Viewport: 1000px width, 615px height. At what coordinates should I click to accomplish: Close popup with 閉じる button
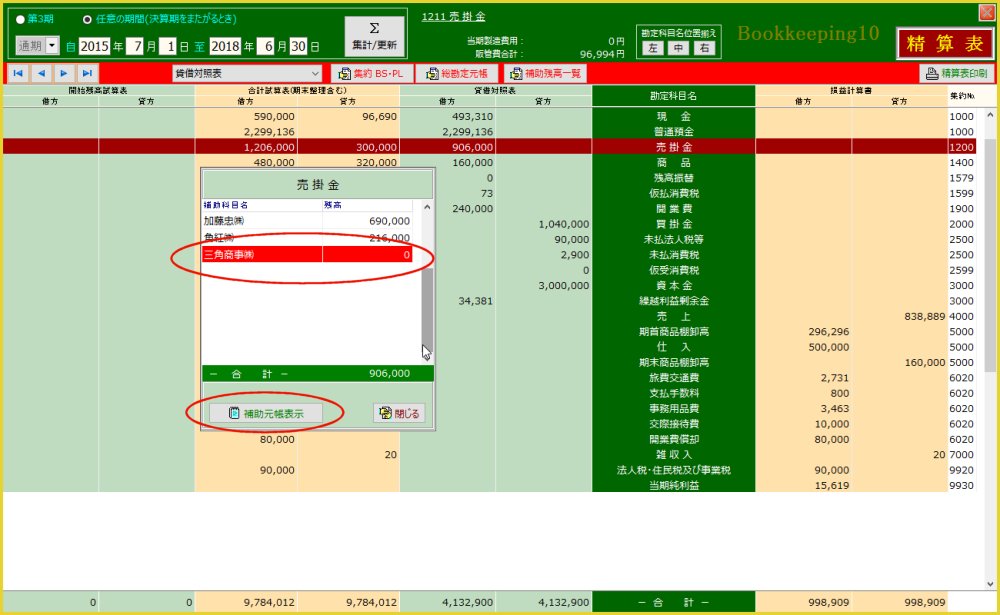399,413
